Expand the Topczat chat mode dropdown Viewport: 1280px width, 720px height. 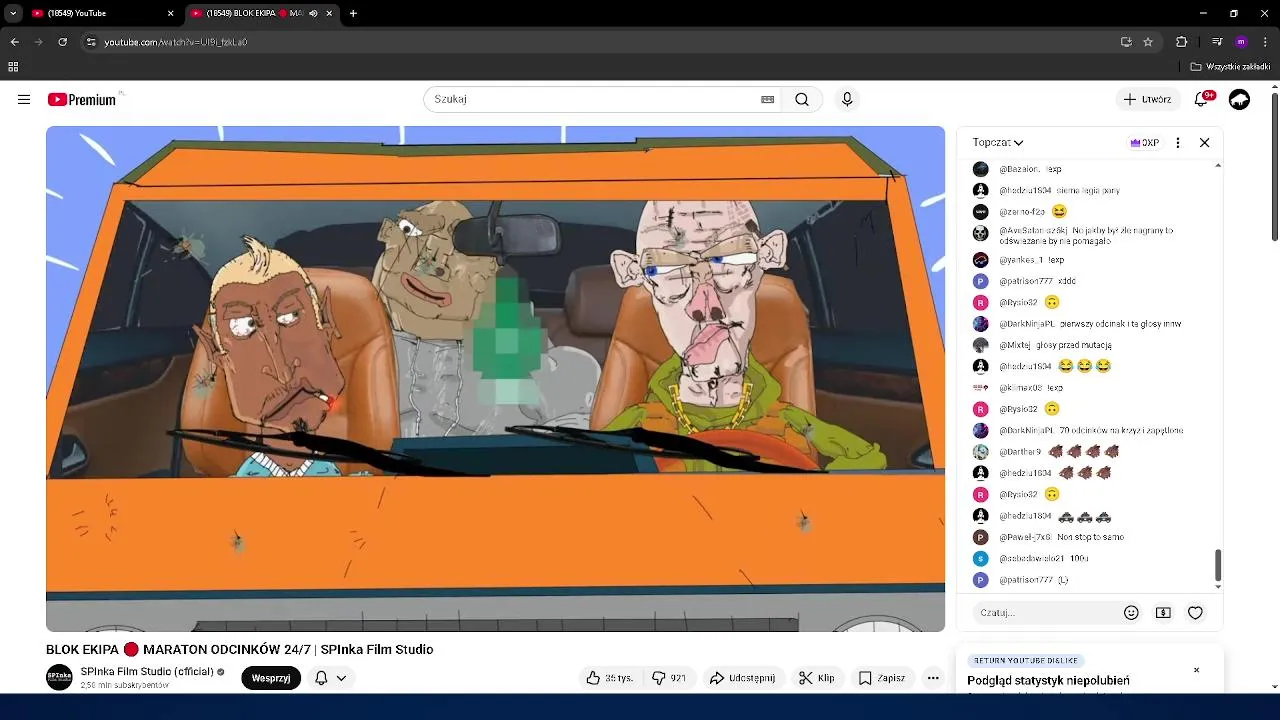998,142
